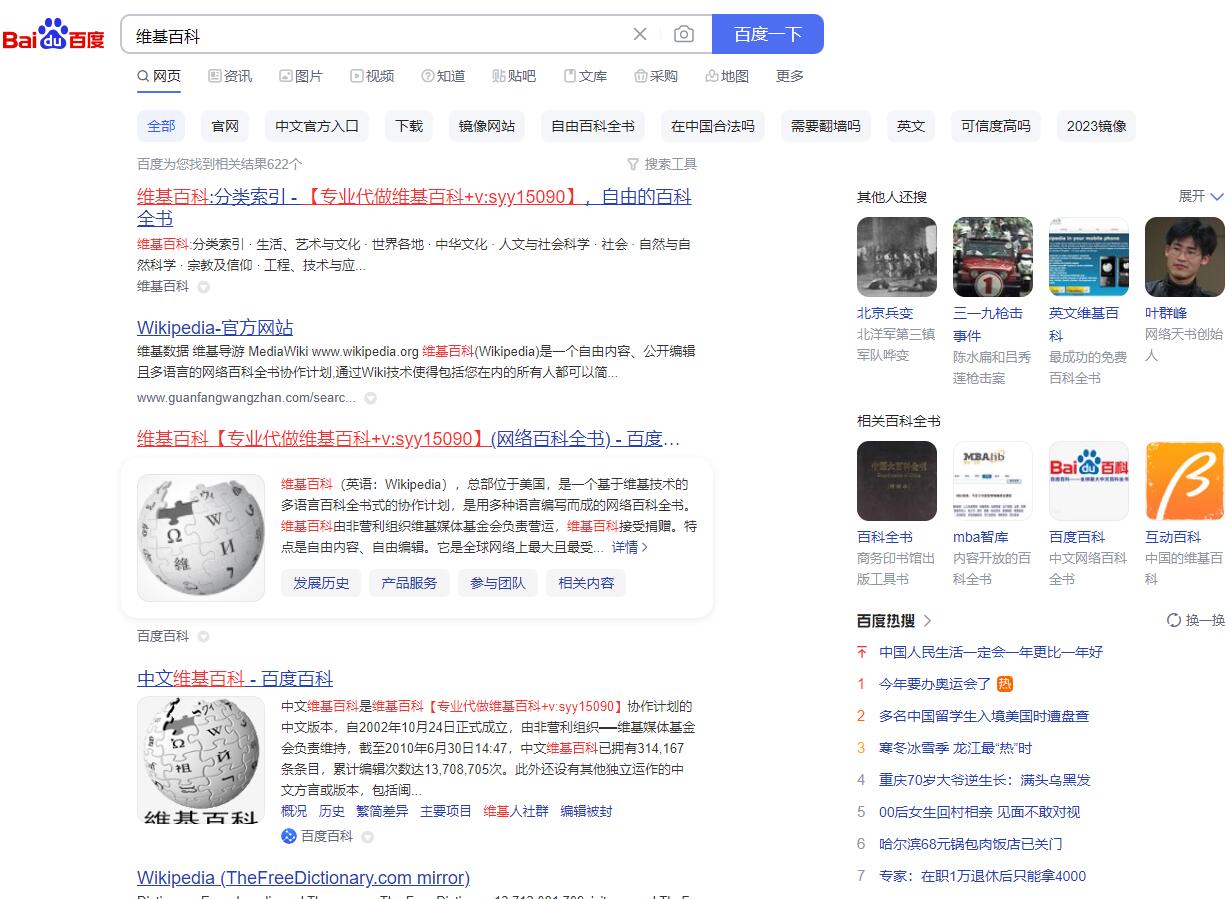Switch to the 图片 tab
Screen dimensions: 1225x899
tap(301, 76)
